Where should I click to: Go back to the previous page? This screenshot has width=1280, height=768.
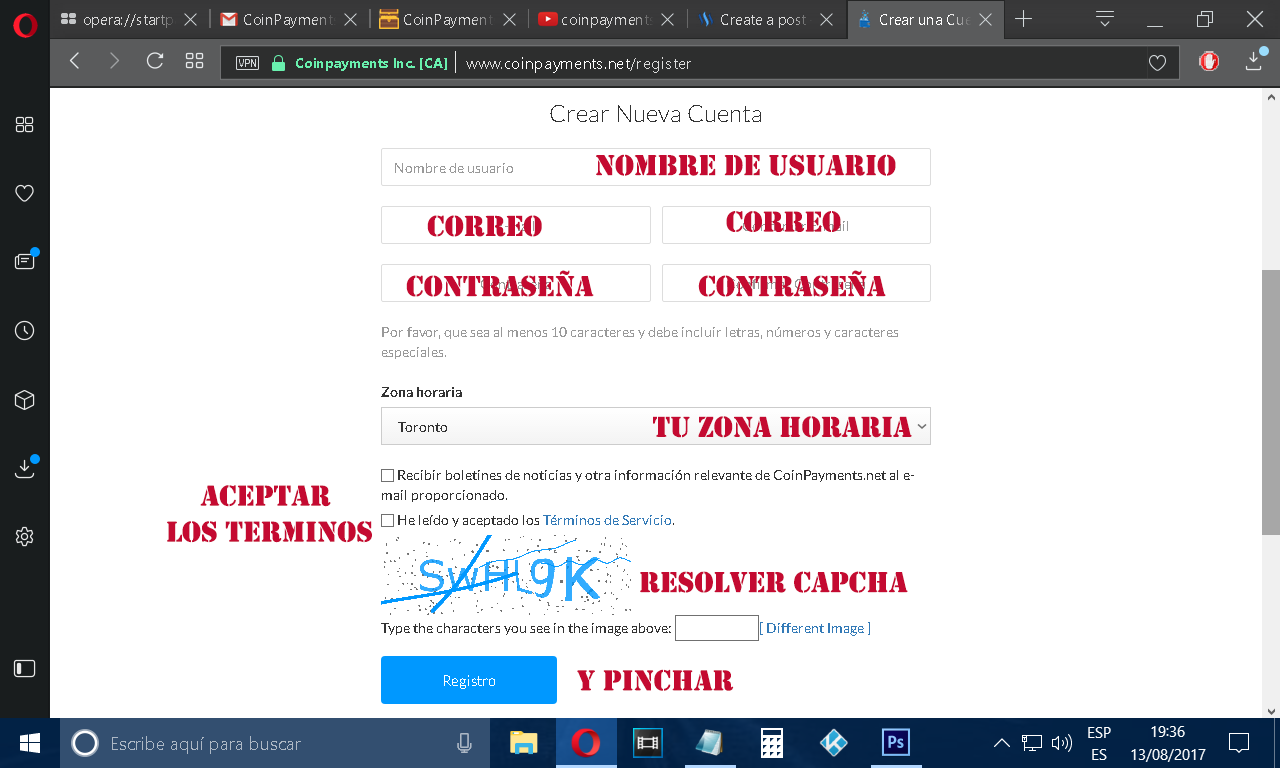75,62
